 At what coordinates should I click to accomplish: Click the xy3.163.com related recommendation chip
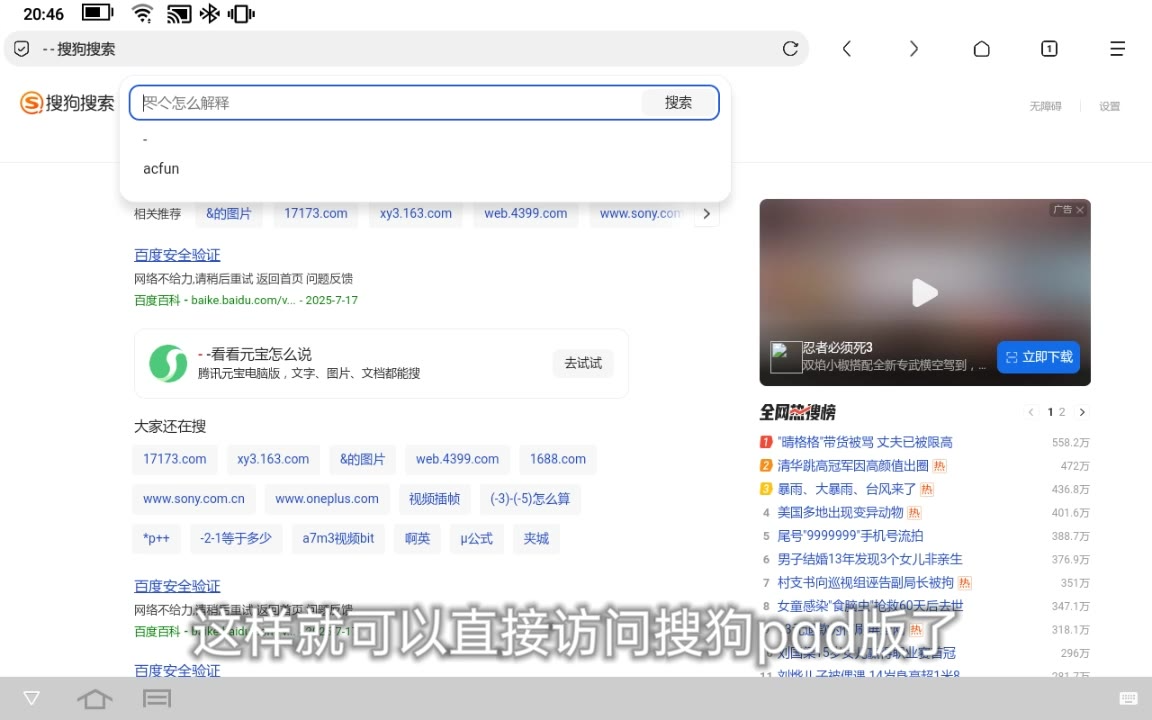point(416,214)
